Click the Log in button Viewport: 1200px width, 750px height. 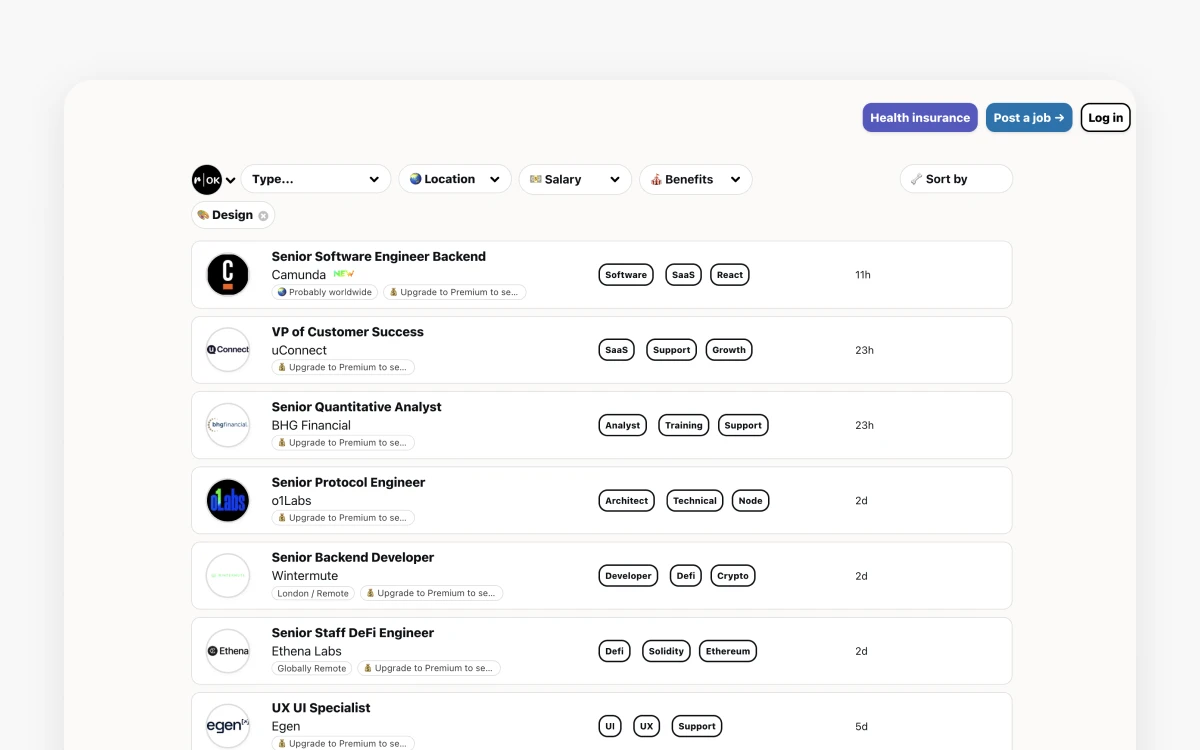(1106, 117)
